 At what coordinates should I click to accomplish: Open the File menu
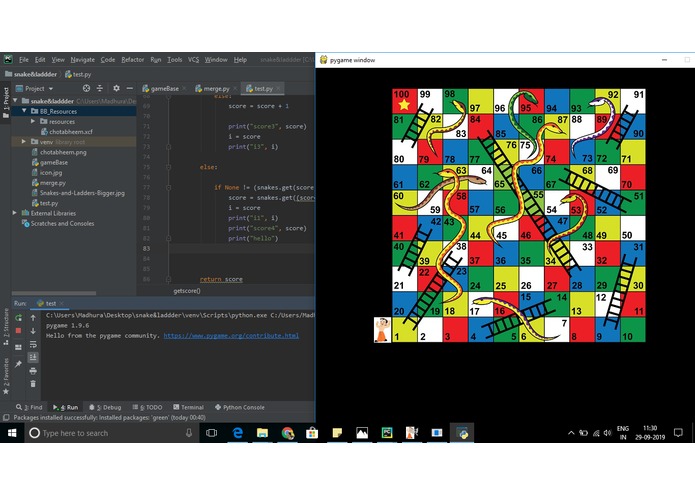(23, 59)
